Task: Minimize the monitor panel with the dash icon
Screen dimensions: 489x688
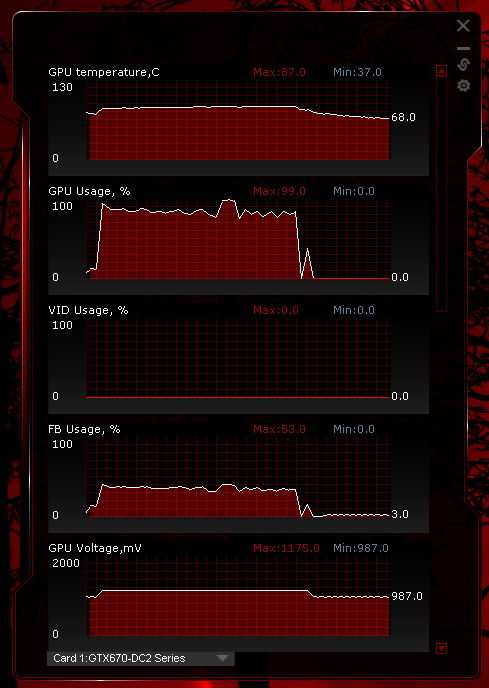Action: coord(464,48)
